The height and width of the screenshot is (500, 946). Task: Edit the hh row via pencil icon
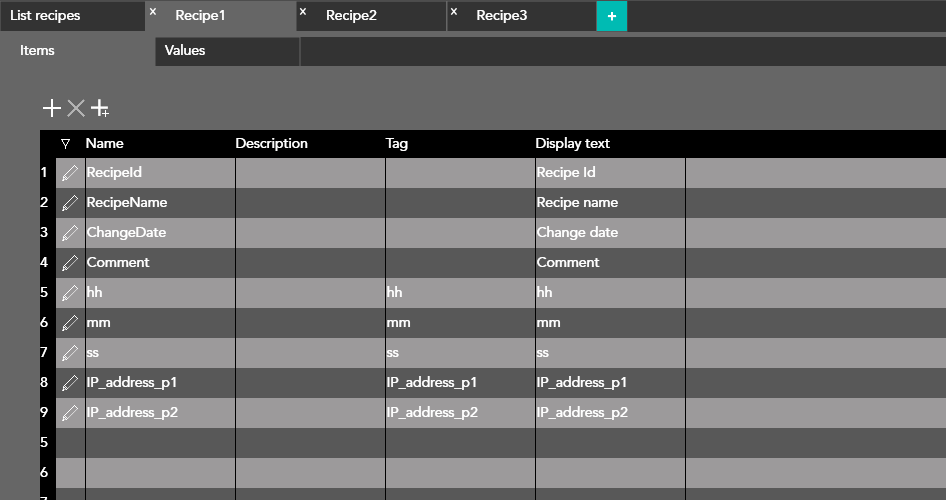(x=69, y=293)
